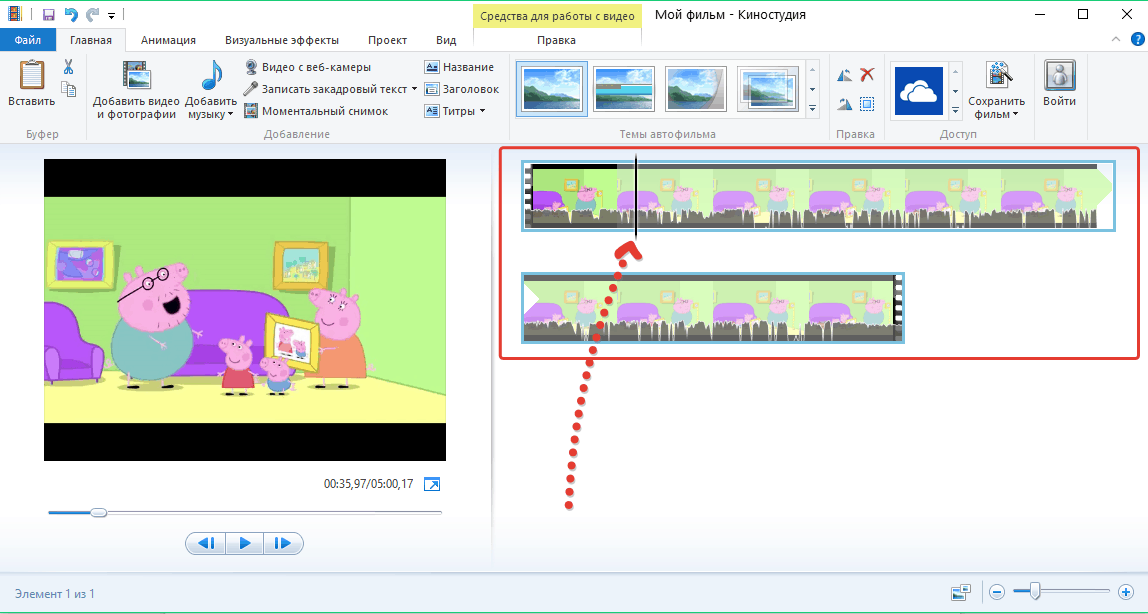Open the Сохранить фильм dropdown arrow
Screen dimensions: 1148x614
click(x=1016, y=114)
